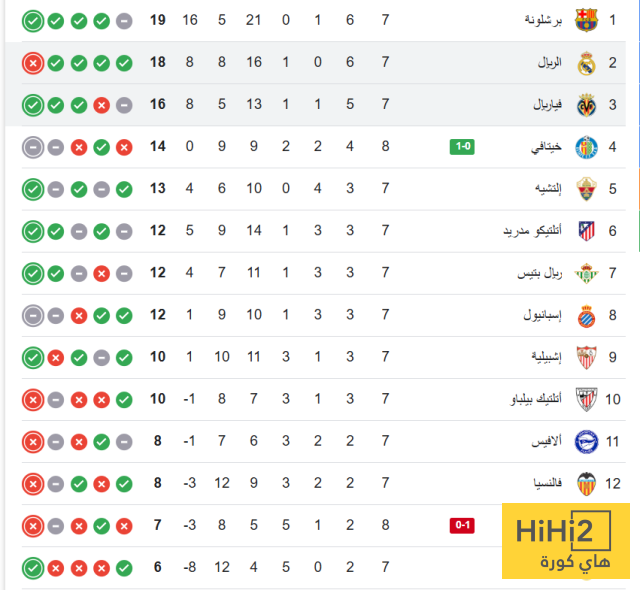This screenshot has width=640, height=590.
Task: Open the برشلونة team name link
Action: point(544,20)
